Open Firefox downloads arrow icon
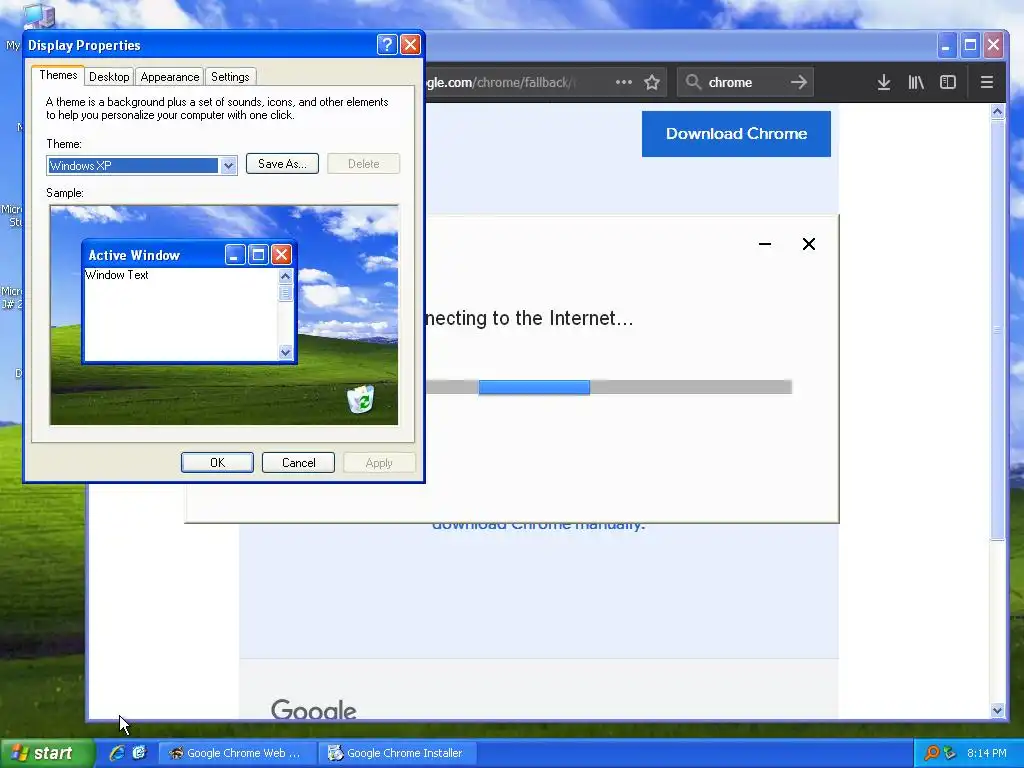Image resolution: width=1024 pixels, height=768 pixels. (884, 82)
